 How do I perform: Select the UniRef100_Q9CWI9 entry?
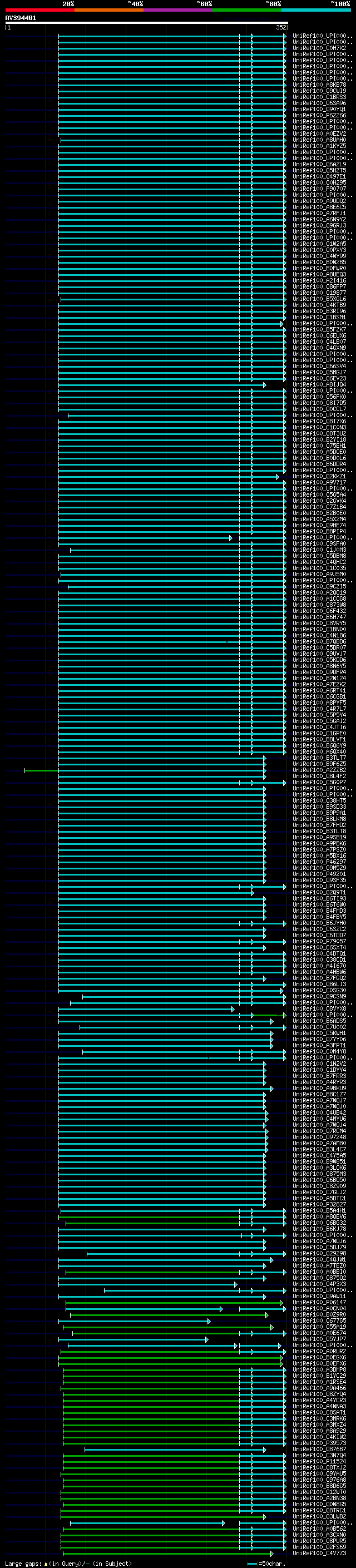pyautogui.click(x=319, y=91)
